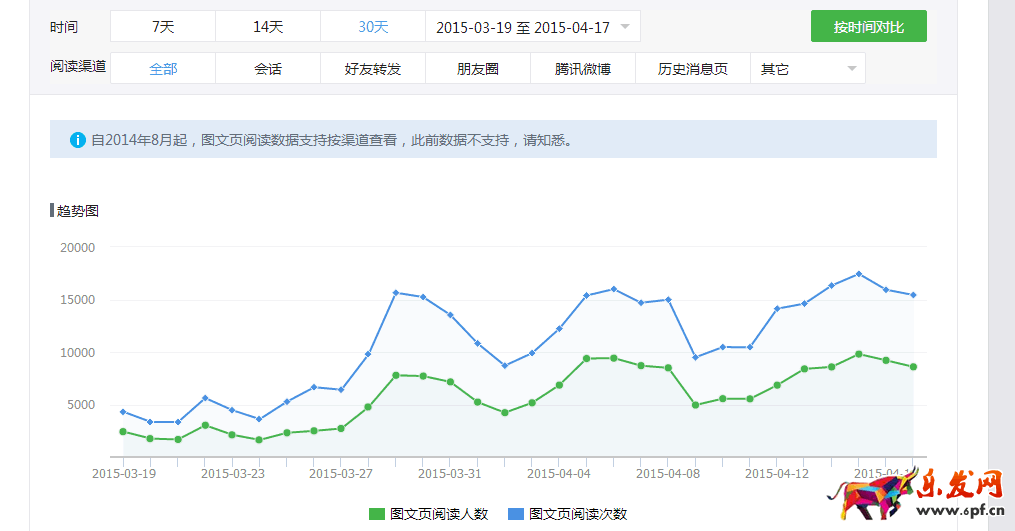Image resolution: width=1015 pixels, height=531 pixels.
Task: Choose the 全部 reading channel
Action: pos(163,69)
